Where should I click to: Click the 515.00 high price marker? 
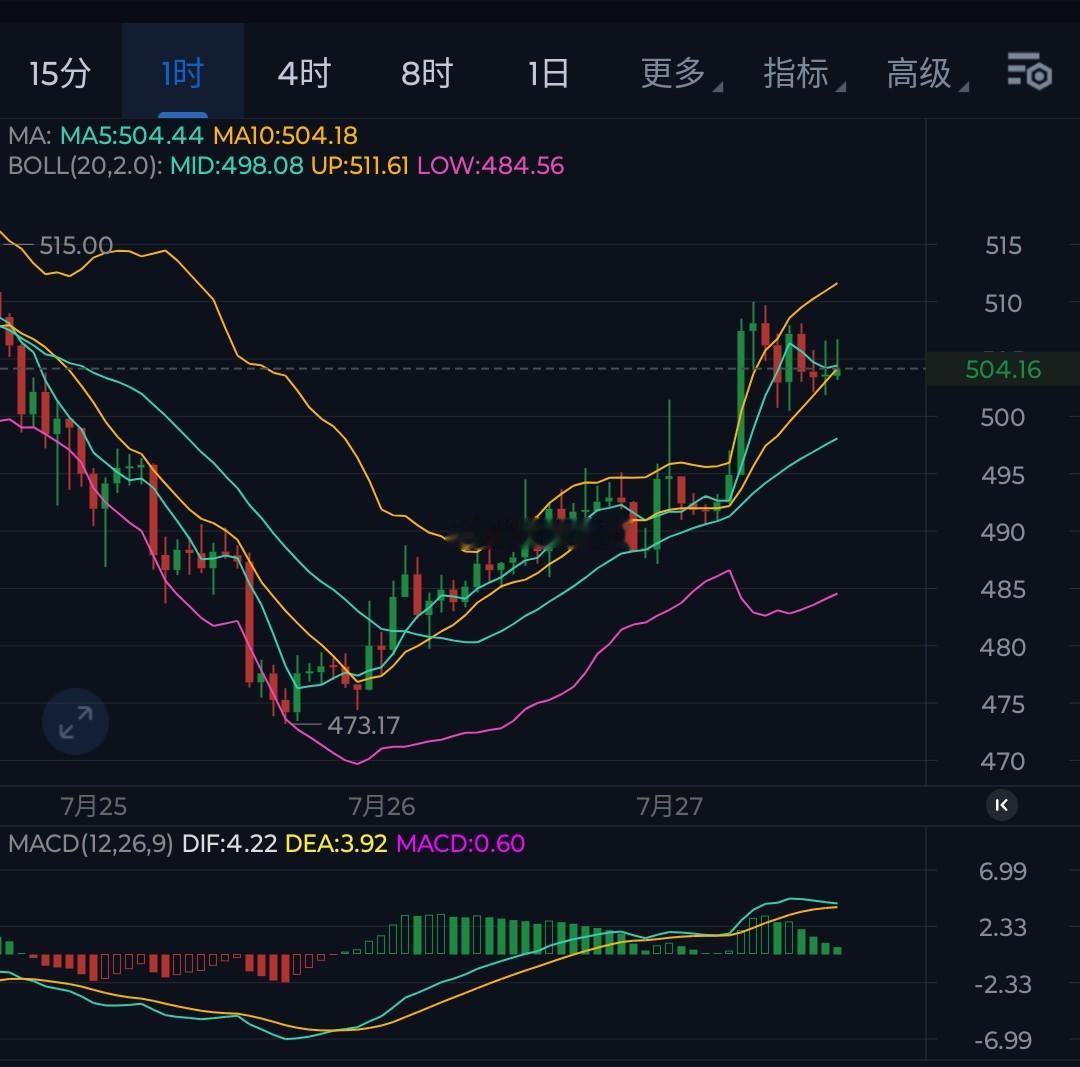tap(76, 245)
